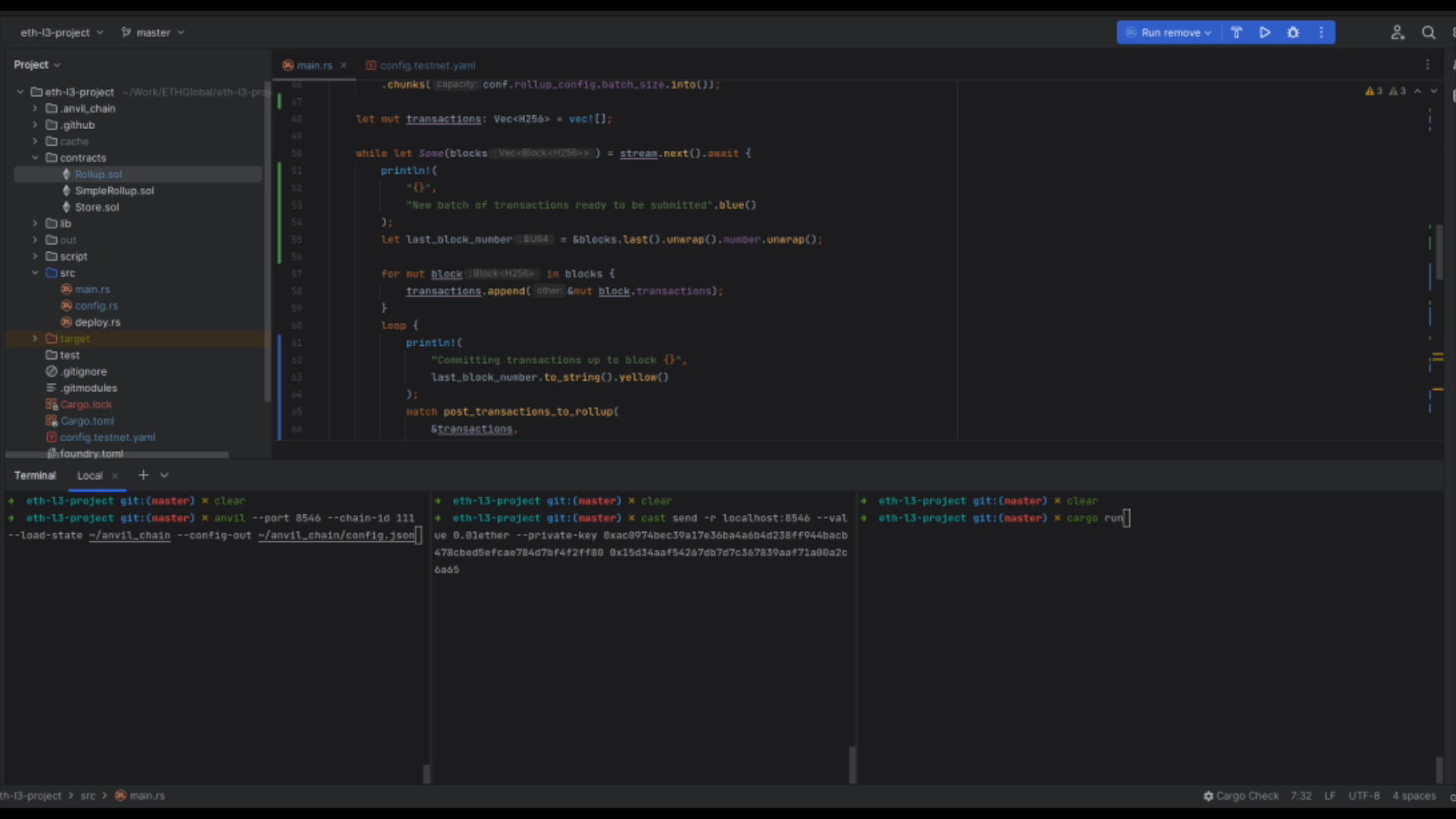Expand the script folder
This screenshot has width=1456, height=819.
pyautogui.click(x=35, y=256)
